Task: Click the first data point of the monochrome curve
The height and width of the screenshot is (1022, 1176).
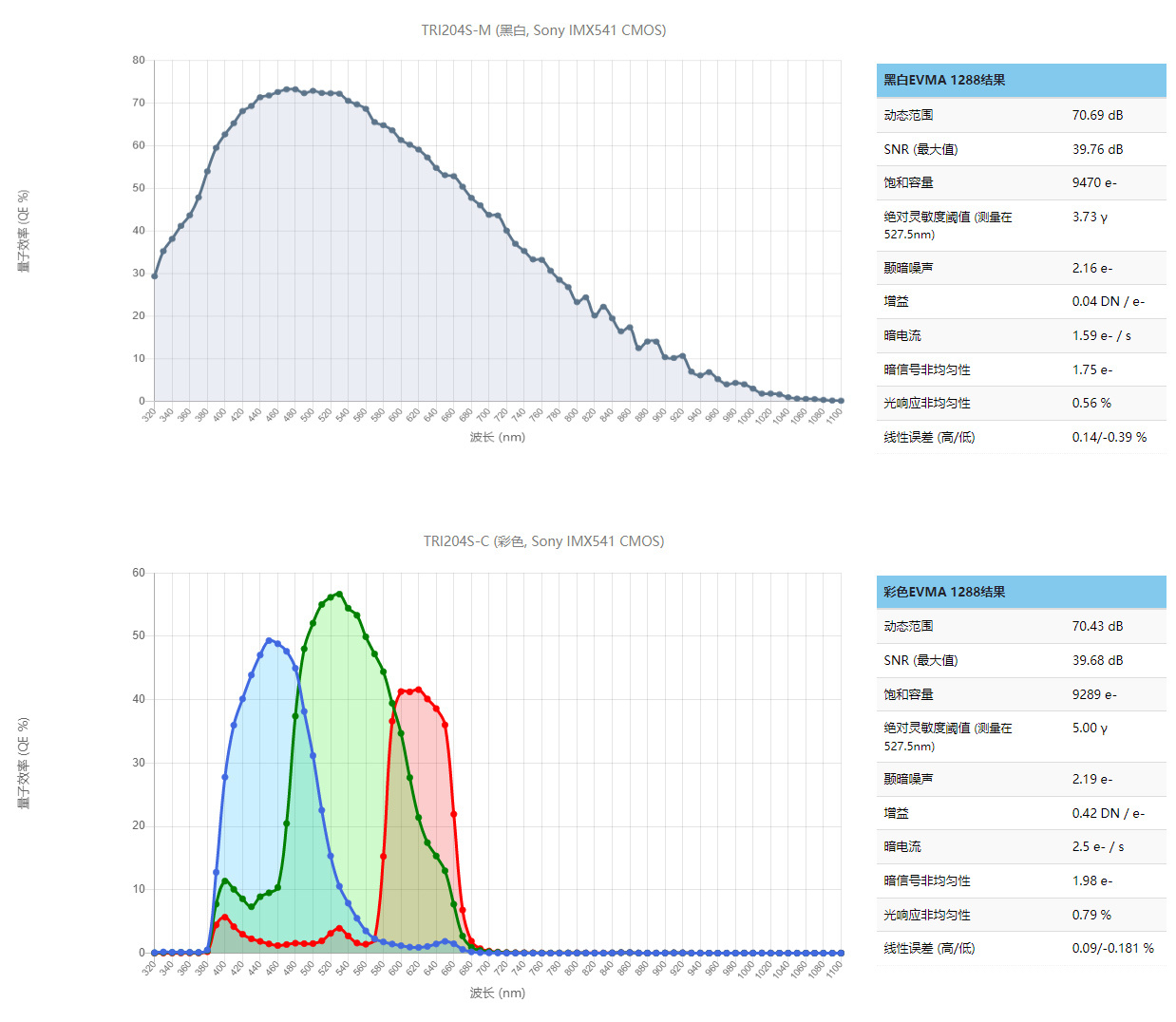Action: pos(155,276)
